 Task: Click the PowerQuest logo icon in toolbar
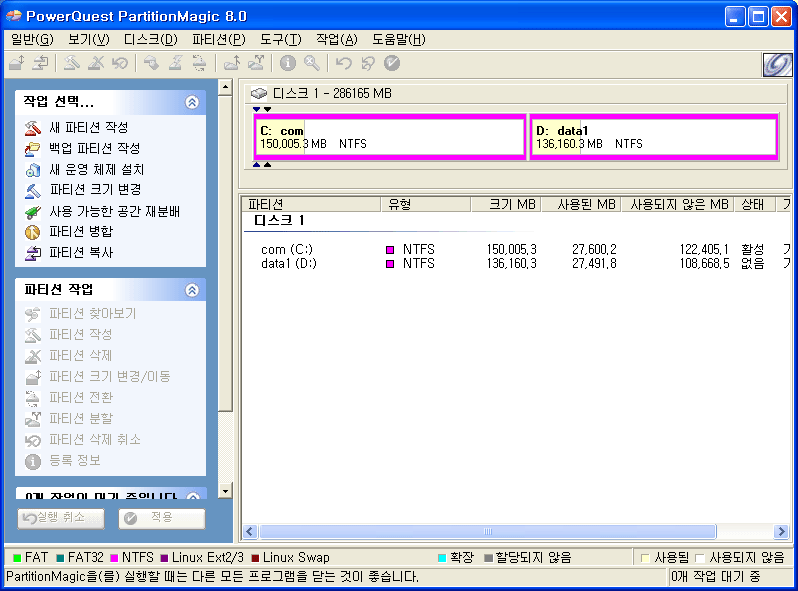coord(778,65)
